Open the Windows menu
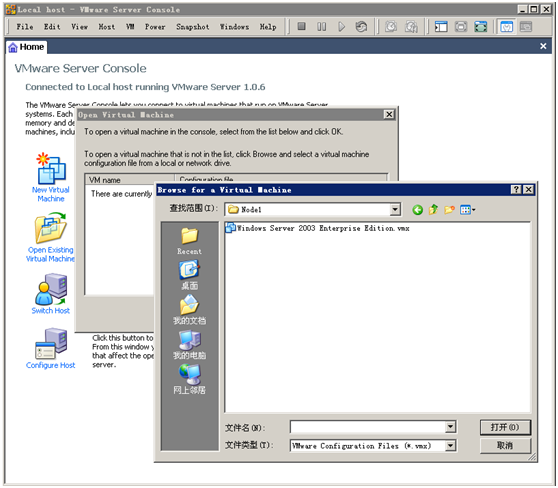 [x=234, y=27]
